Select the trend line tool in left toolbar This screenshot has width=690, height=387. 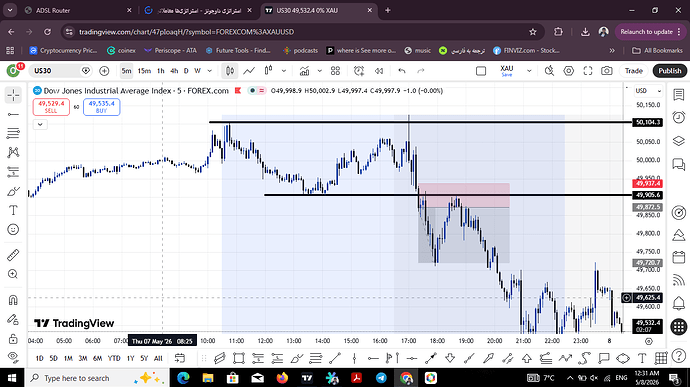[13, 114]
